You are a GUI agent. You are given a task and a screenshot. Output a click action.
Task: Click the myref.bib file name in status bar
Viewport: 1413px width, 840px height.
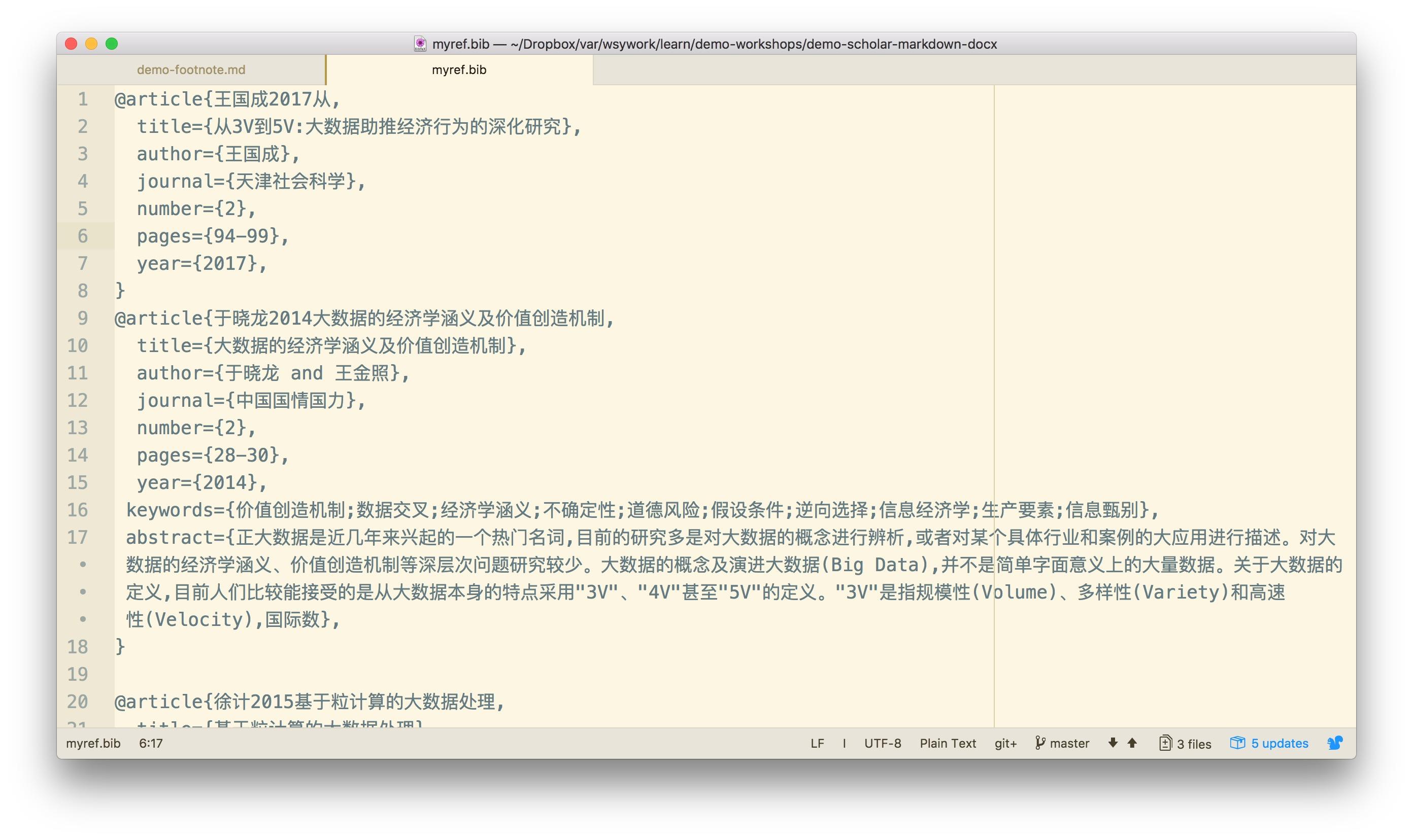tap(93, 743)
